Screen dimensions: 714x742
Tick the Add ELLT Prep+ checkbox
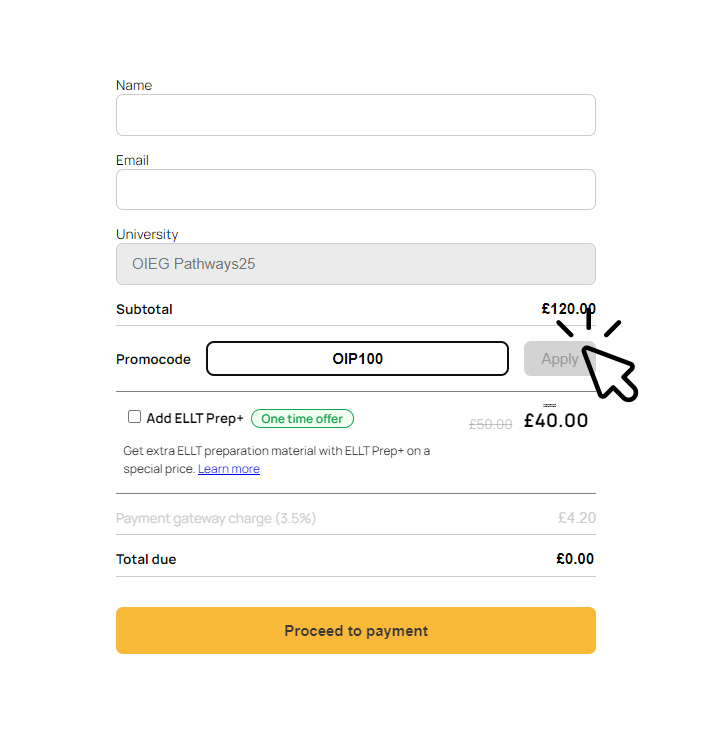[134, 416]
